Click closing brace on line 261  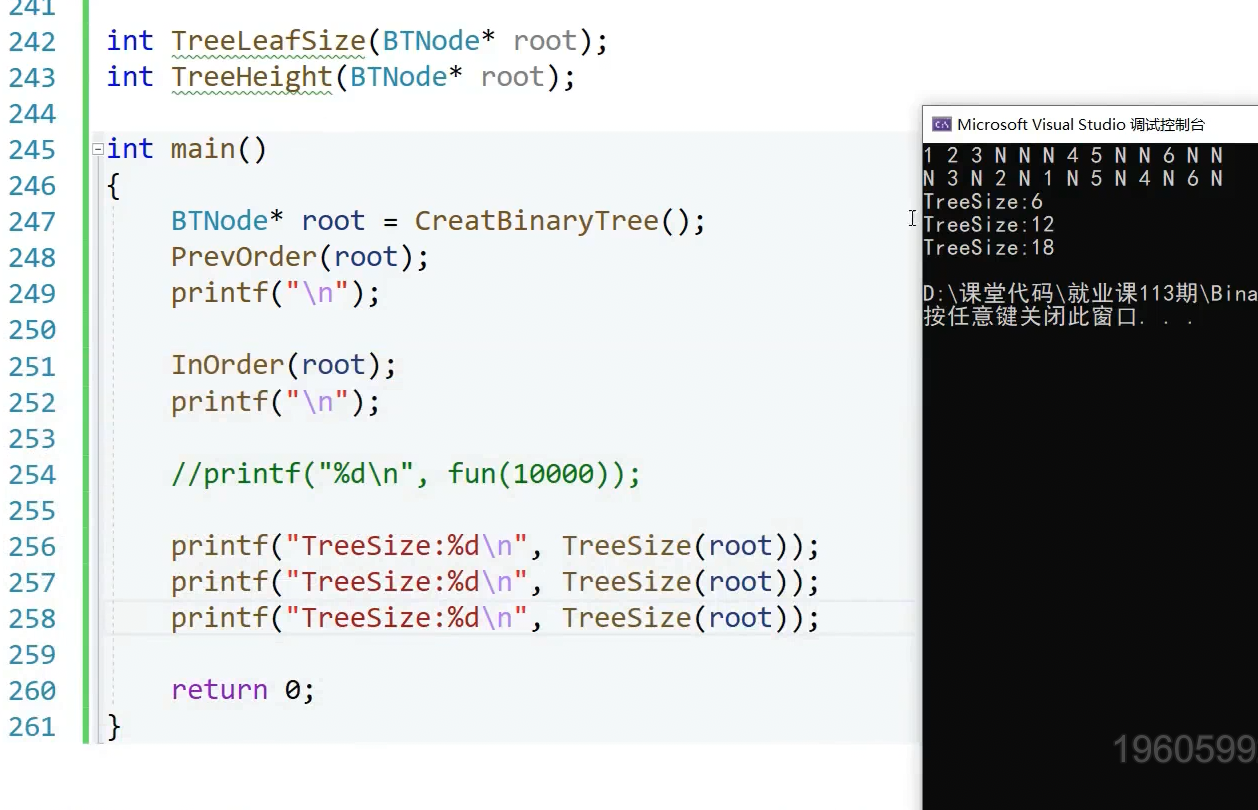click(114, 727)
